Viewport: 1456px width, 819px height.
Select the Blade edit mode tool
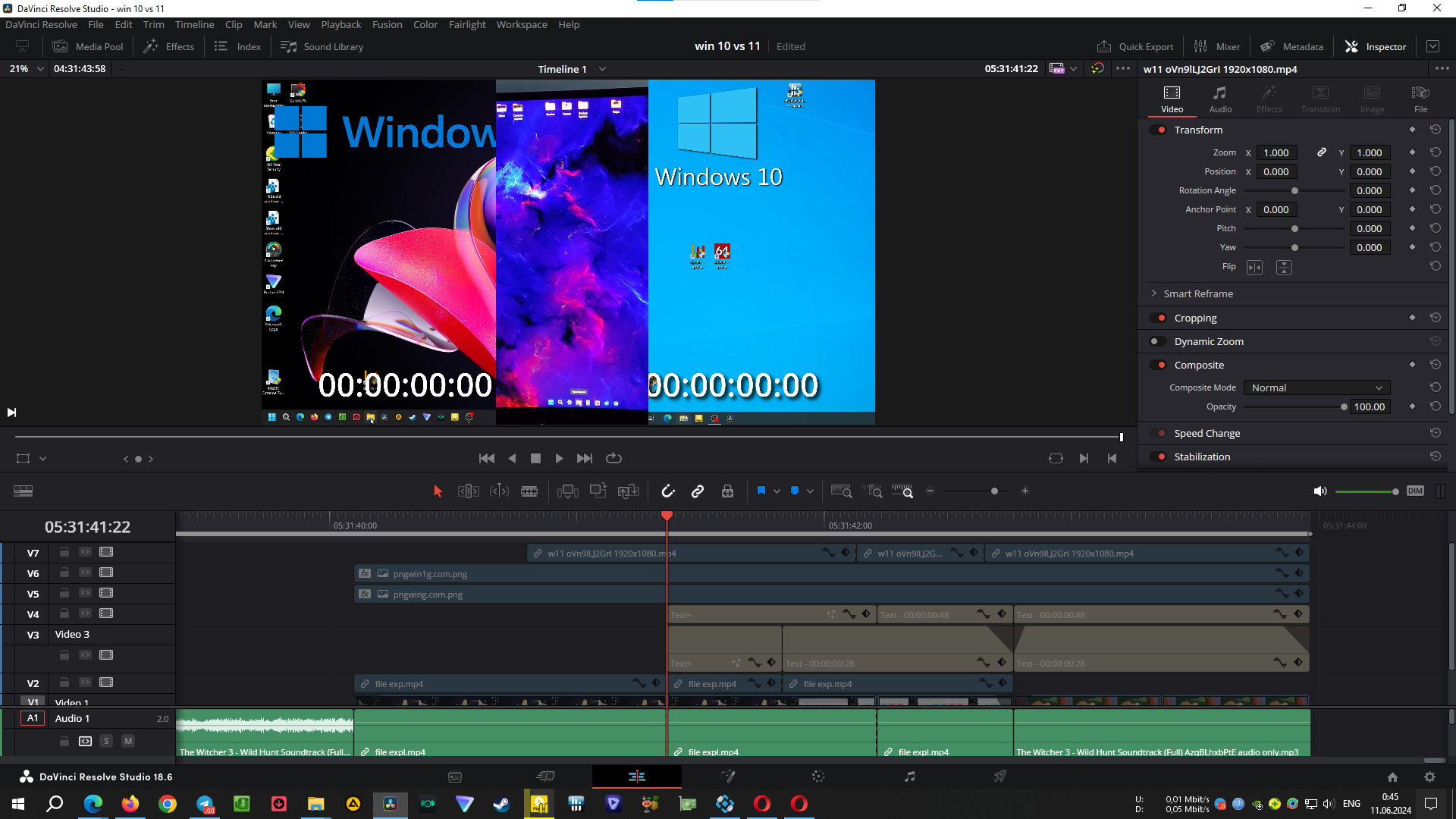coord(529,491)
